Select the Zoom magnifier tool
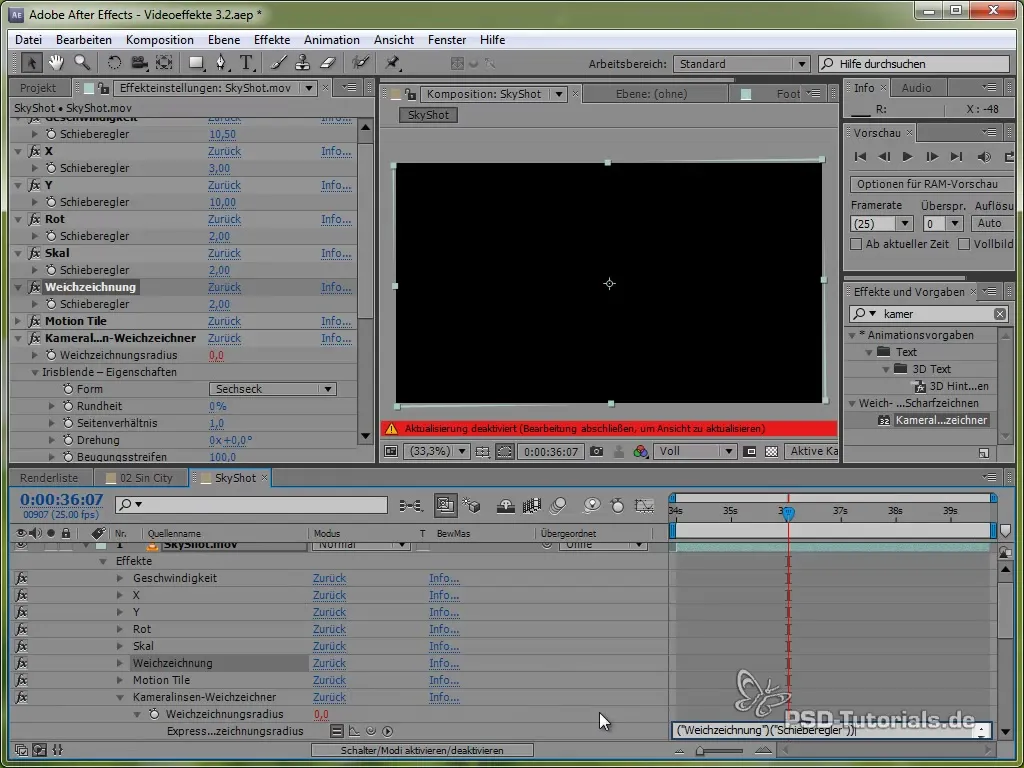Screen dimensions: 1024x768 coord(82,63)
